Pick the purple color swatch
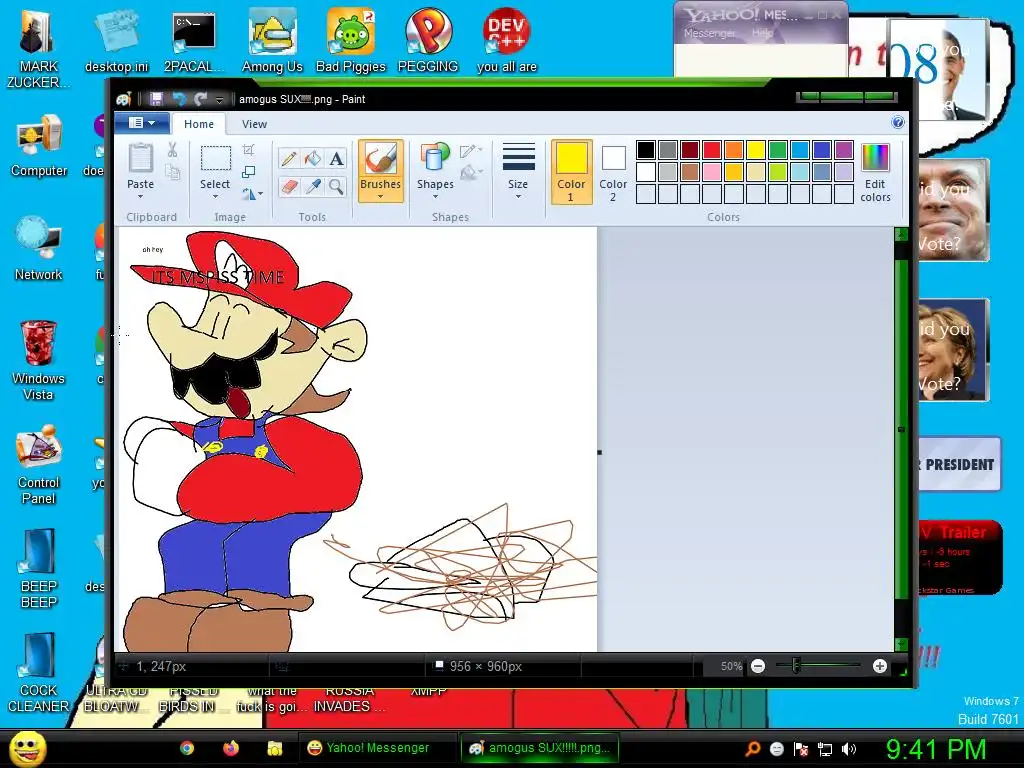1024x768 pixels. pos(844,150)
